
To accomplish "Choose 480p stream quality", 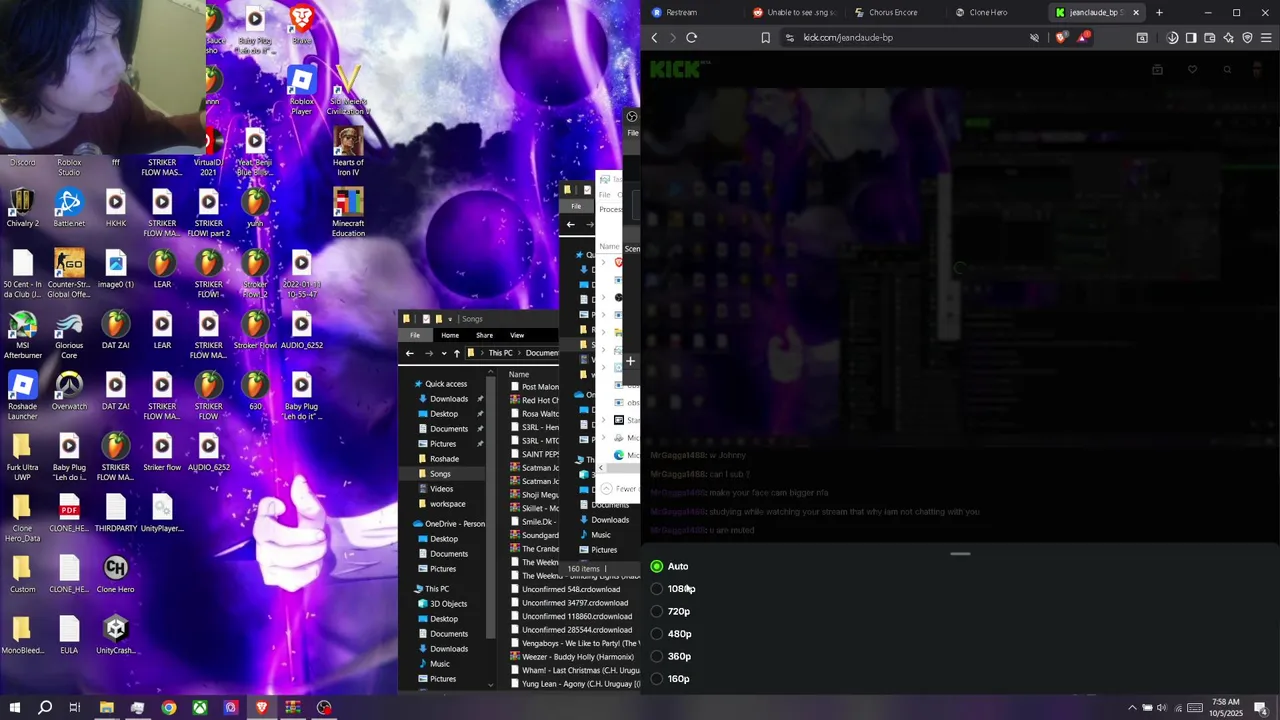I will coord(671,634).
